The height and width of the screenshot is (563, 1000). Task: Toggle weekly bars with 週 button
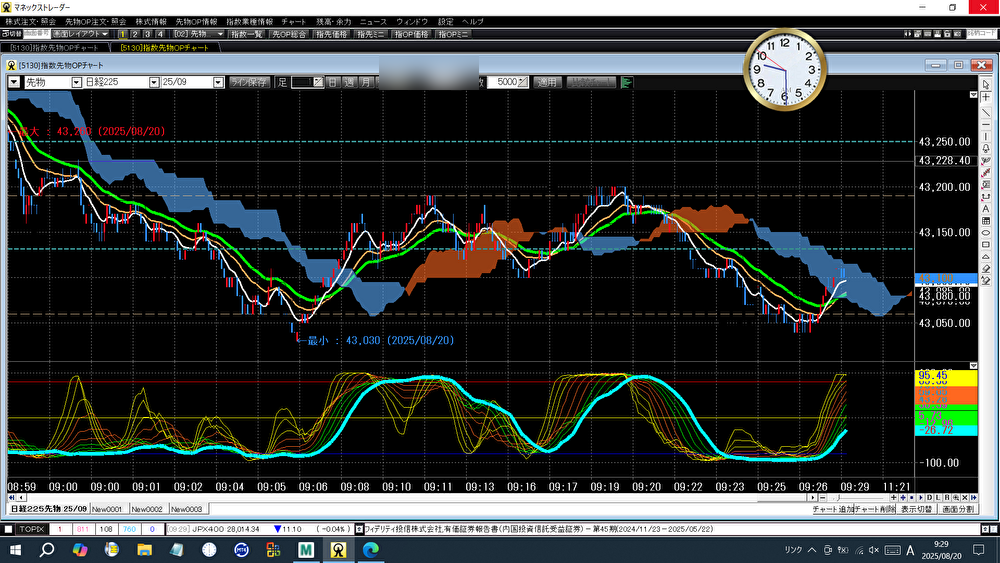349,82
